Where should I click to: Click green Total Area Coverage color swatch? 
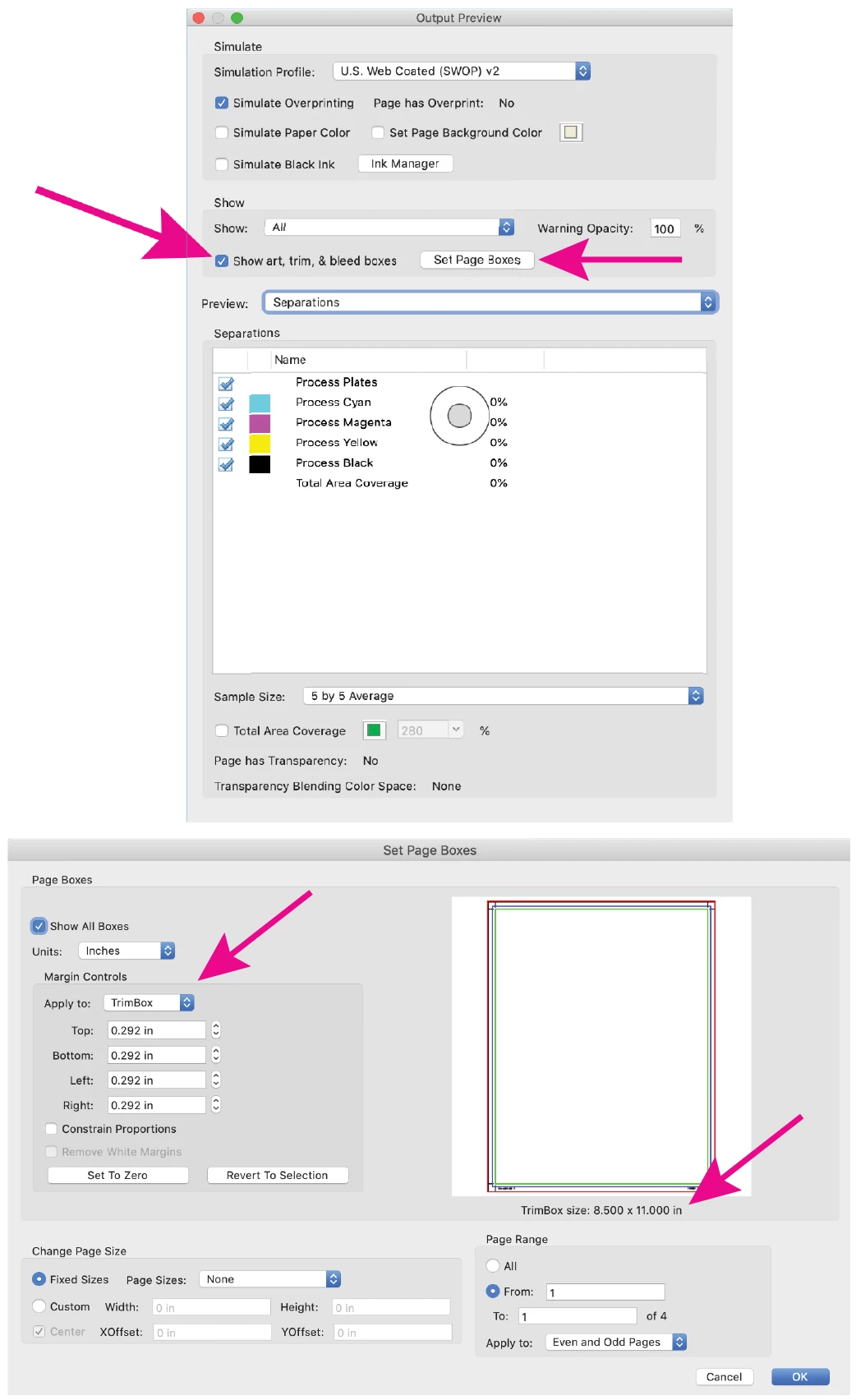coord(374,730)
